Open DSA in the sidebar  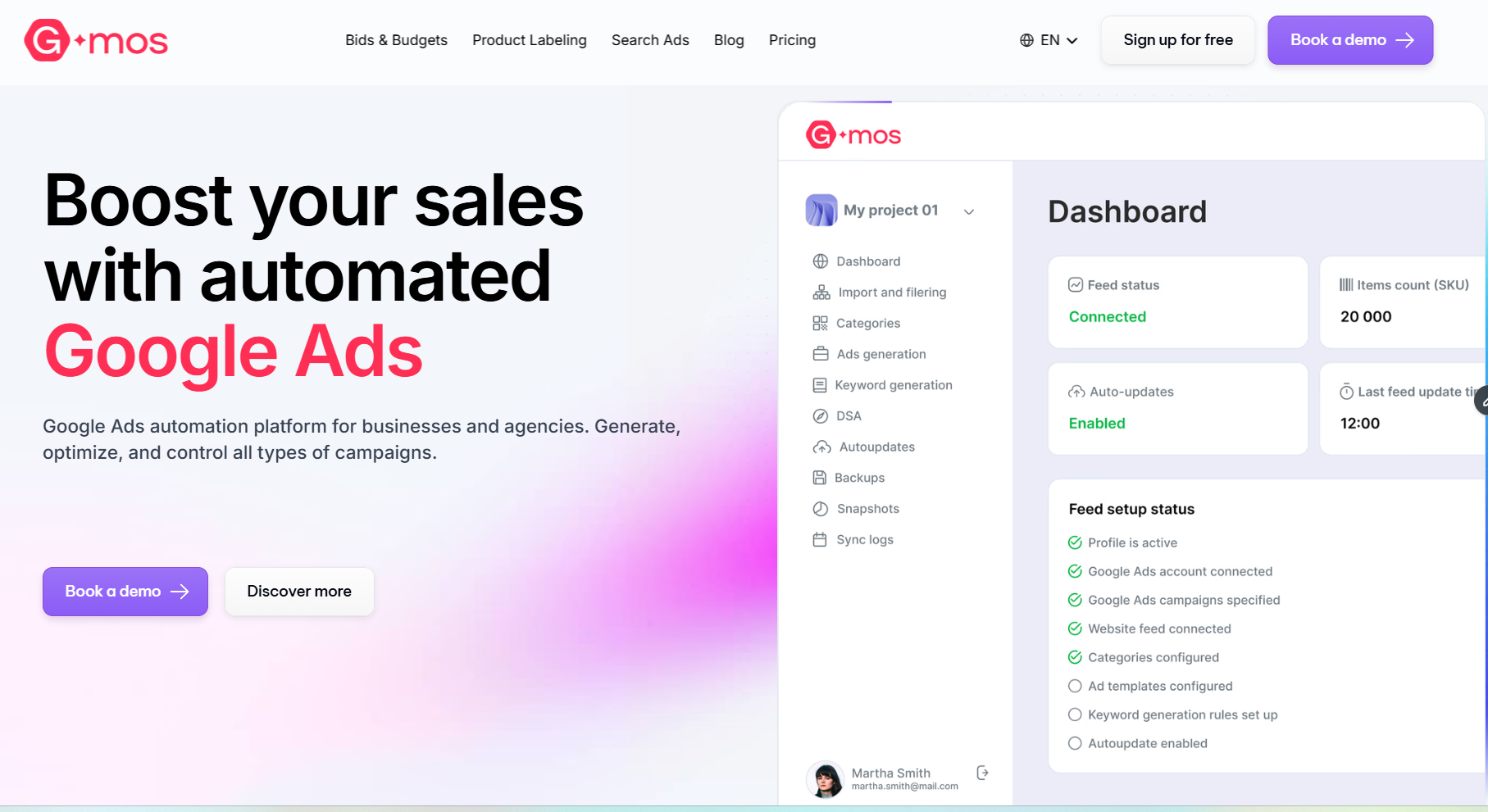tap(849, 416)
